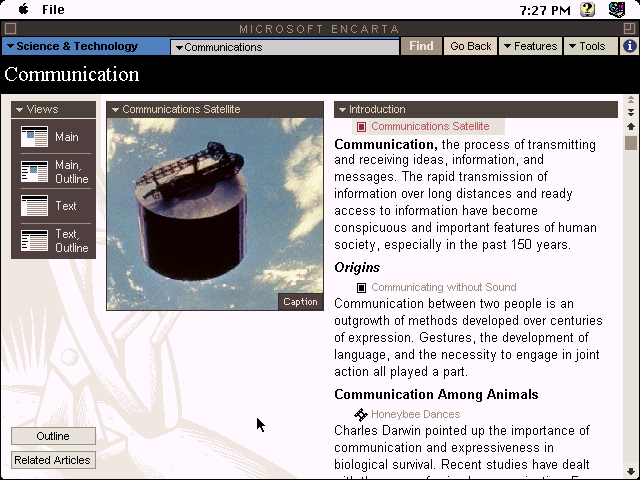Image resolution: width=640 pixels, height=480 pixels.
Task: Open the Tools dropdown menu
Action: [591, 46]
